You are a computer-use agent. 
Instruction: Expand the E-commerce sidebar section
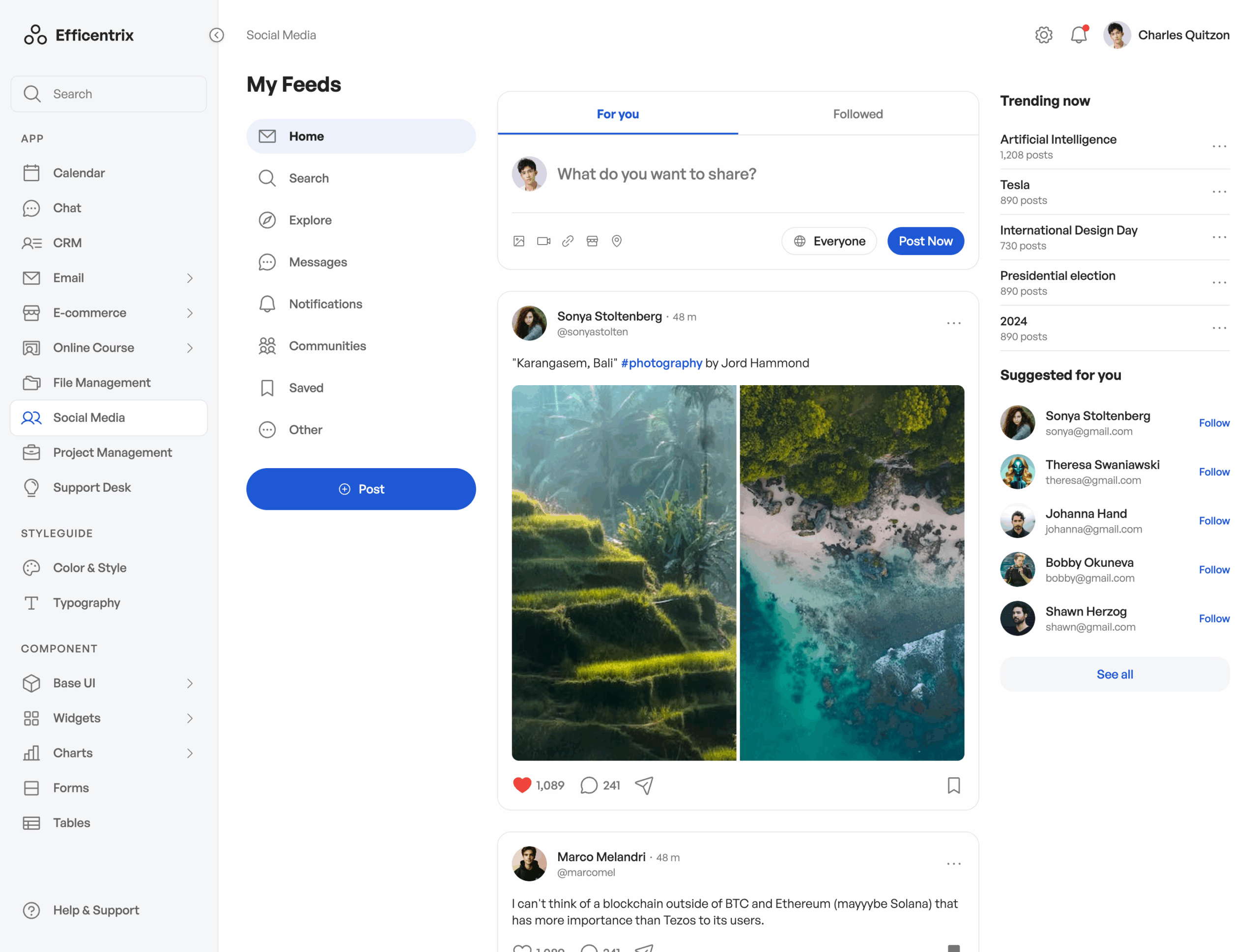[x=190, y=313]
